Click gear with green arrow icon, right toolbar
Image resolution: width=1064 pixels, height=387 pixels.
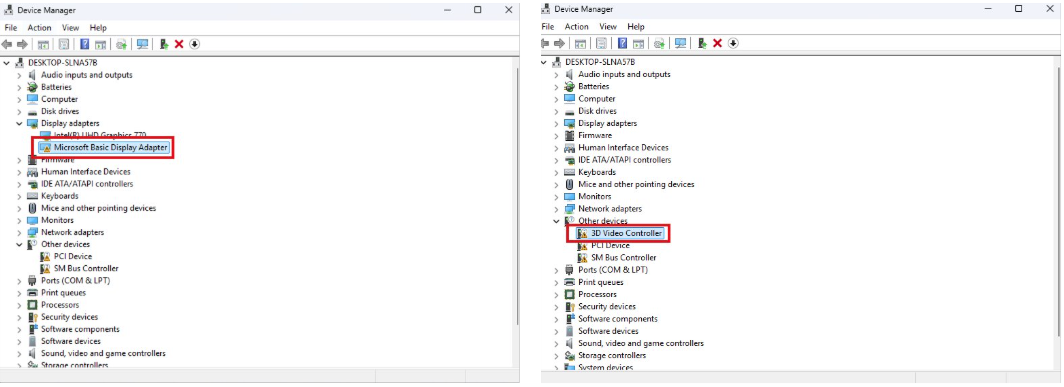(659, 43)
